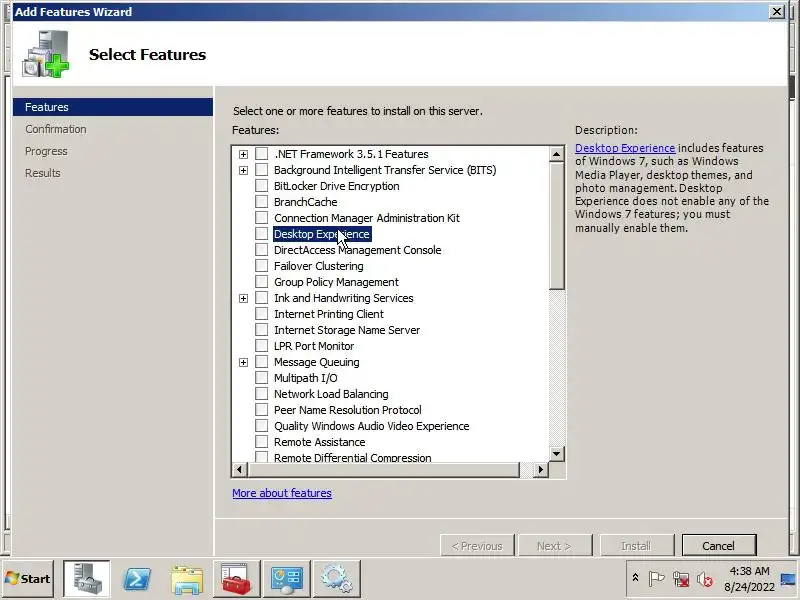
Task: Select the BranchCache label
Action: pos(305,202)
